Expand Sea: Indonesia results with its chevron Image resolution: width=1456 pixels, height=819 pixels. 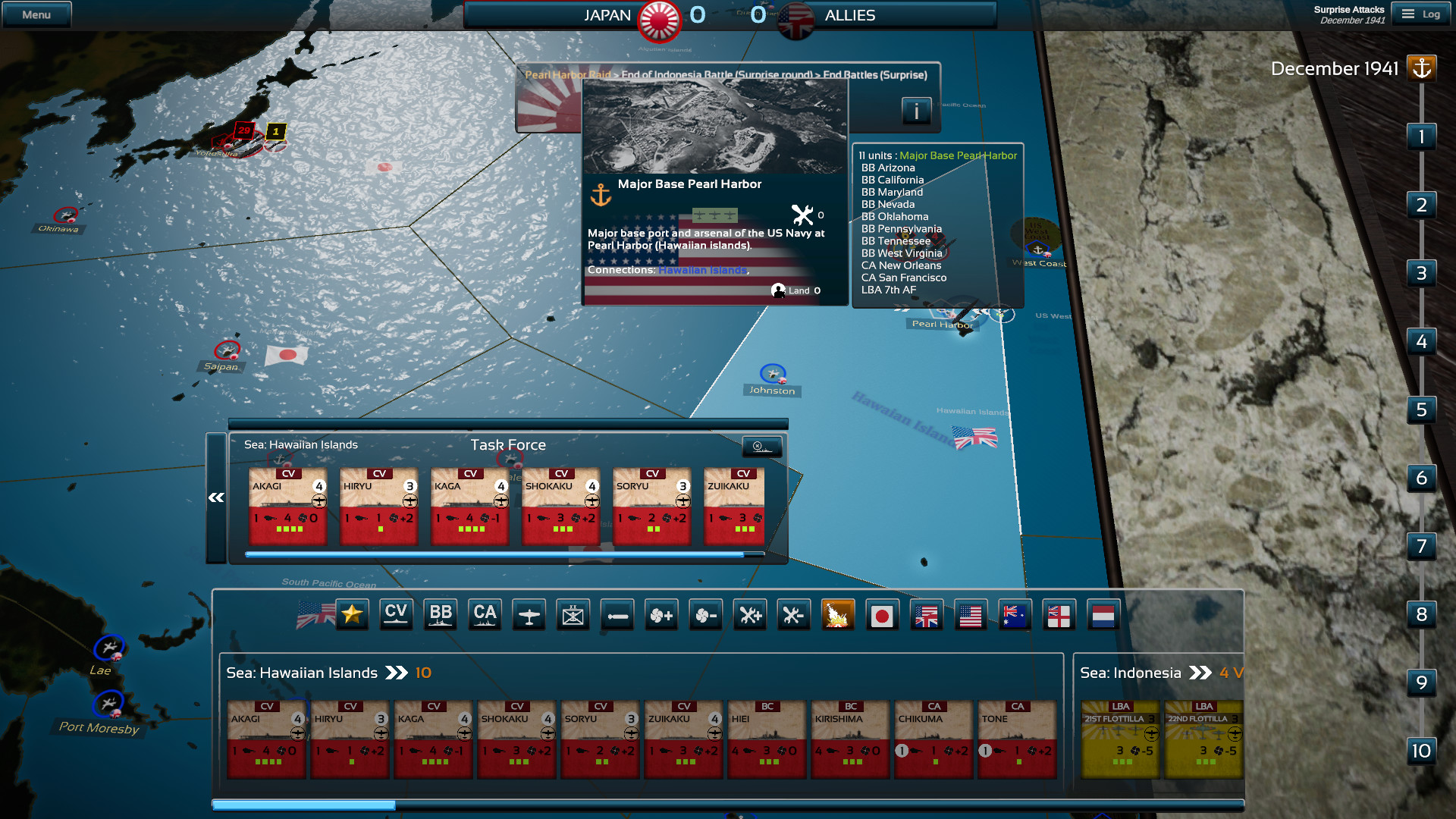(x=1201, y=672)
